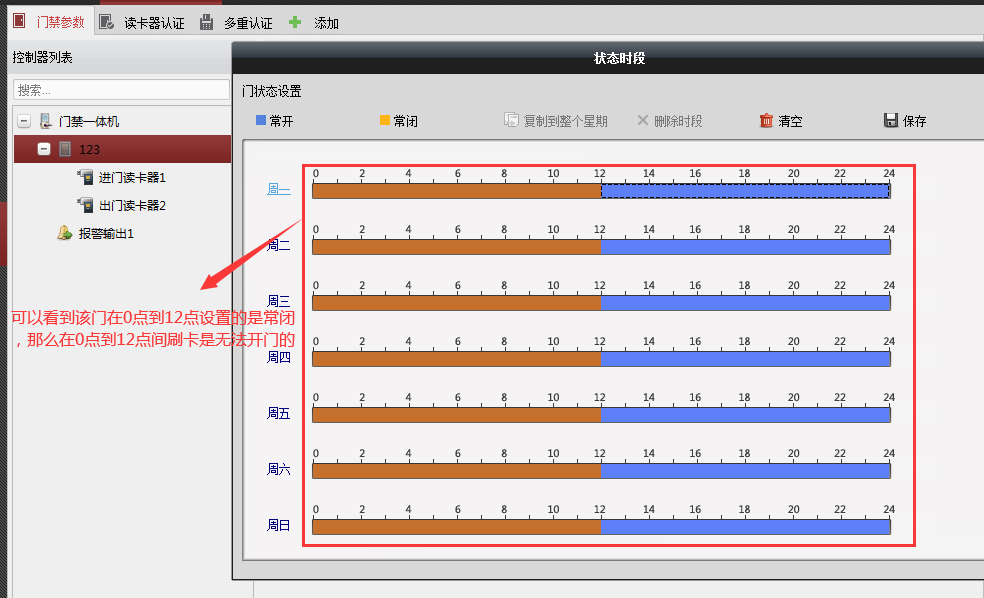Select the 123 controller tree item
This screenshot has height=598, width=984.
[x=90, y=149]
